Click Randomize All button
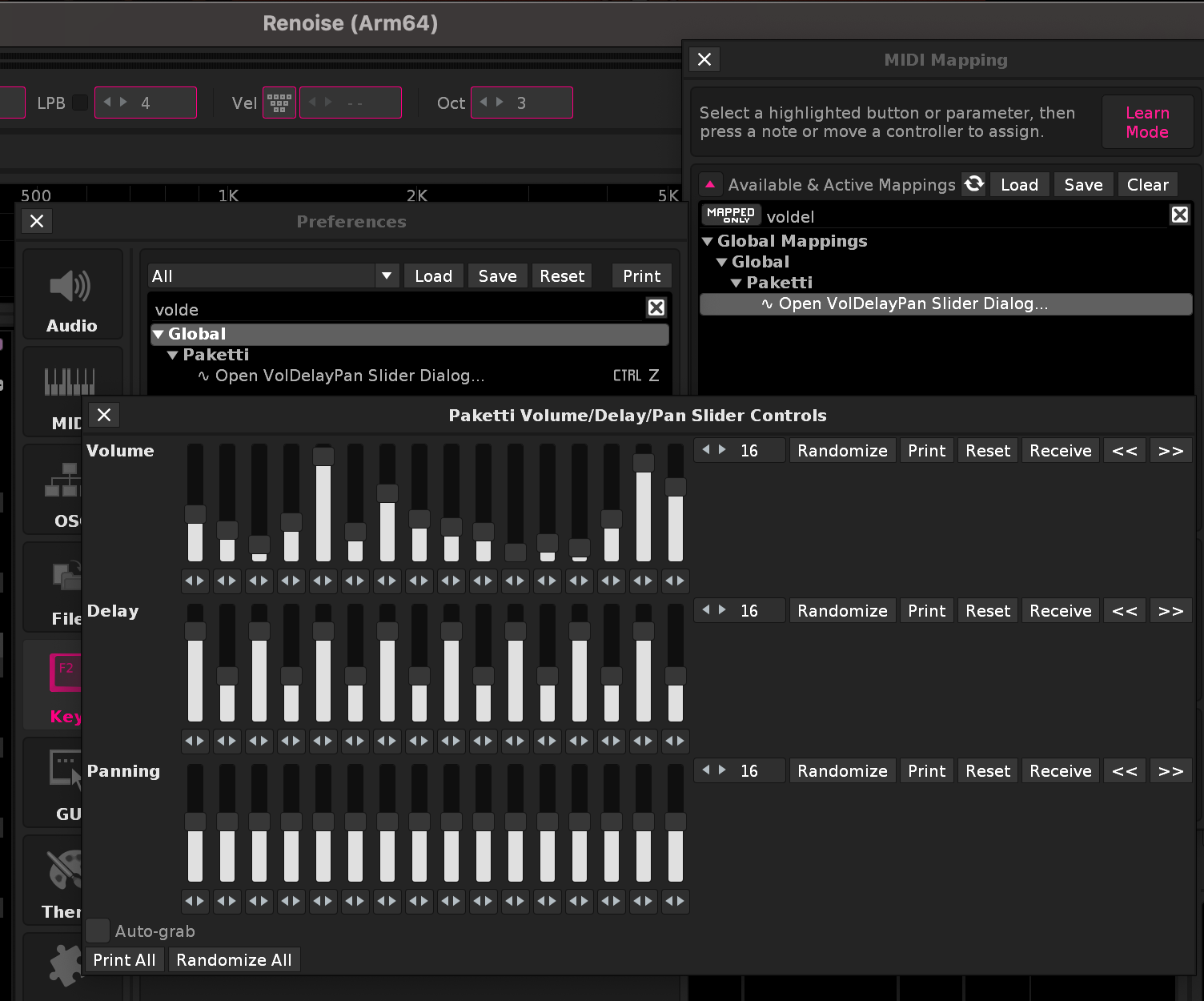The height and width of the screenshot is (1001, 1204). tap(234, 959)
